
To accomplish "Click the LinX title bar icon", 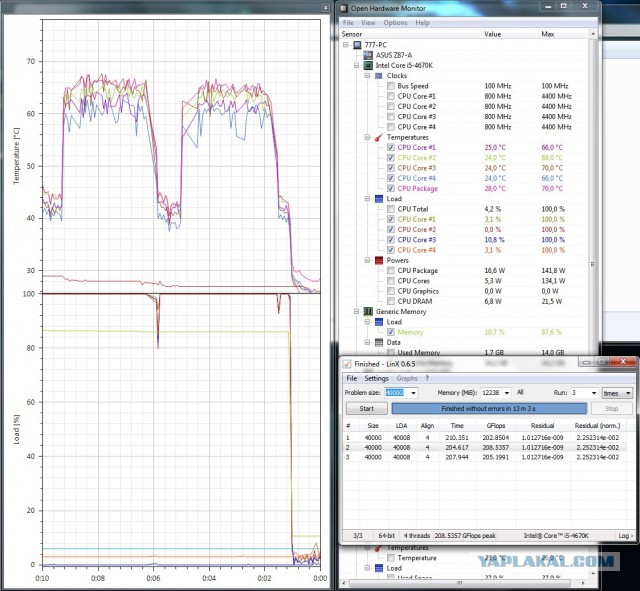I will 347,364.
